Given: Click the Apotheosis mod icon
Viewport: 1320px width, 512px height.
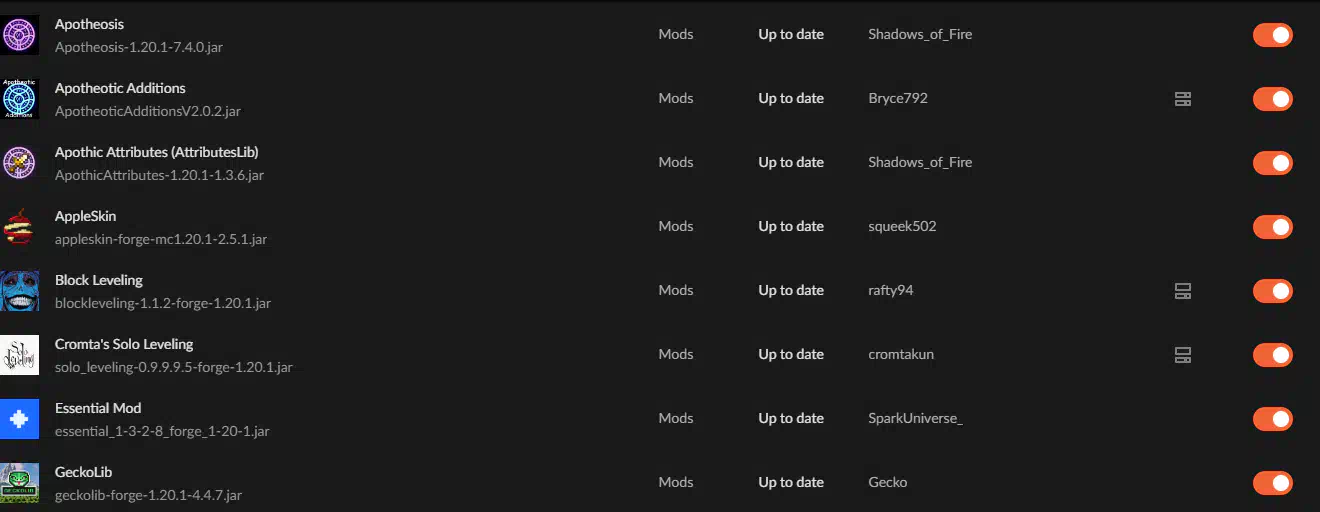Looking at the screenshot, I should (19, 35).
